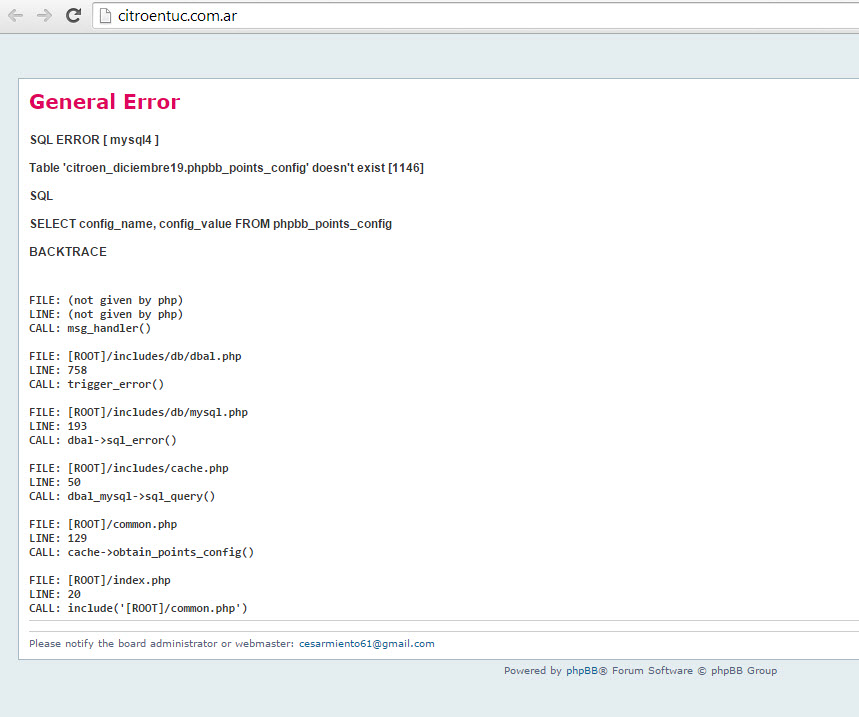Screen dimensions: 859x717
Task: Click the table doesn't exist [1146] message
Action: 226,168
